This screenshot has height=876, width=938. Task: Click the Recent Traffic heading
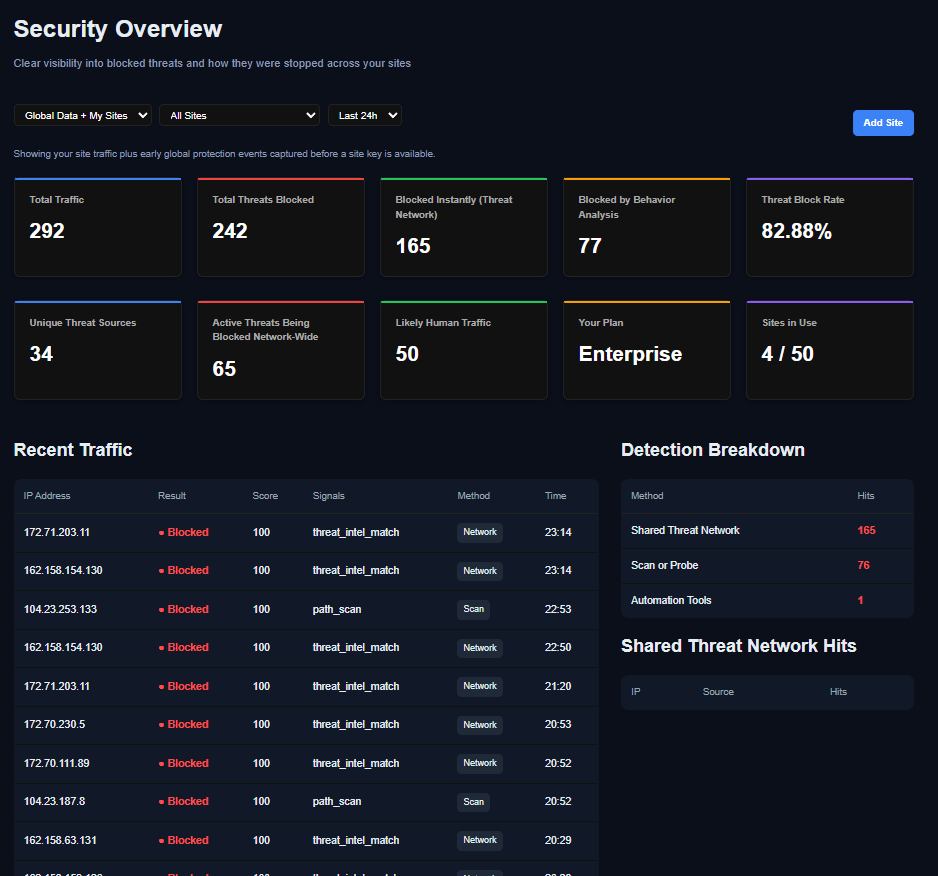73,449
